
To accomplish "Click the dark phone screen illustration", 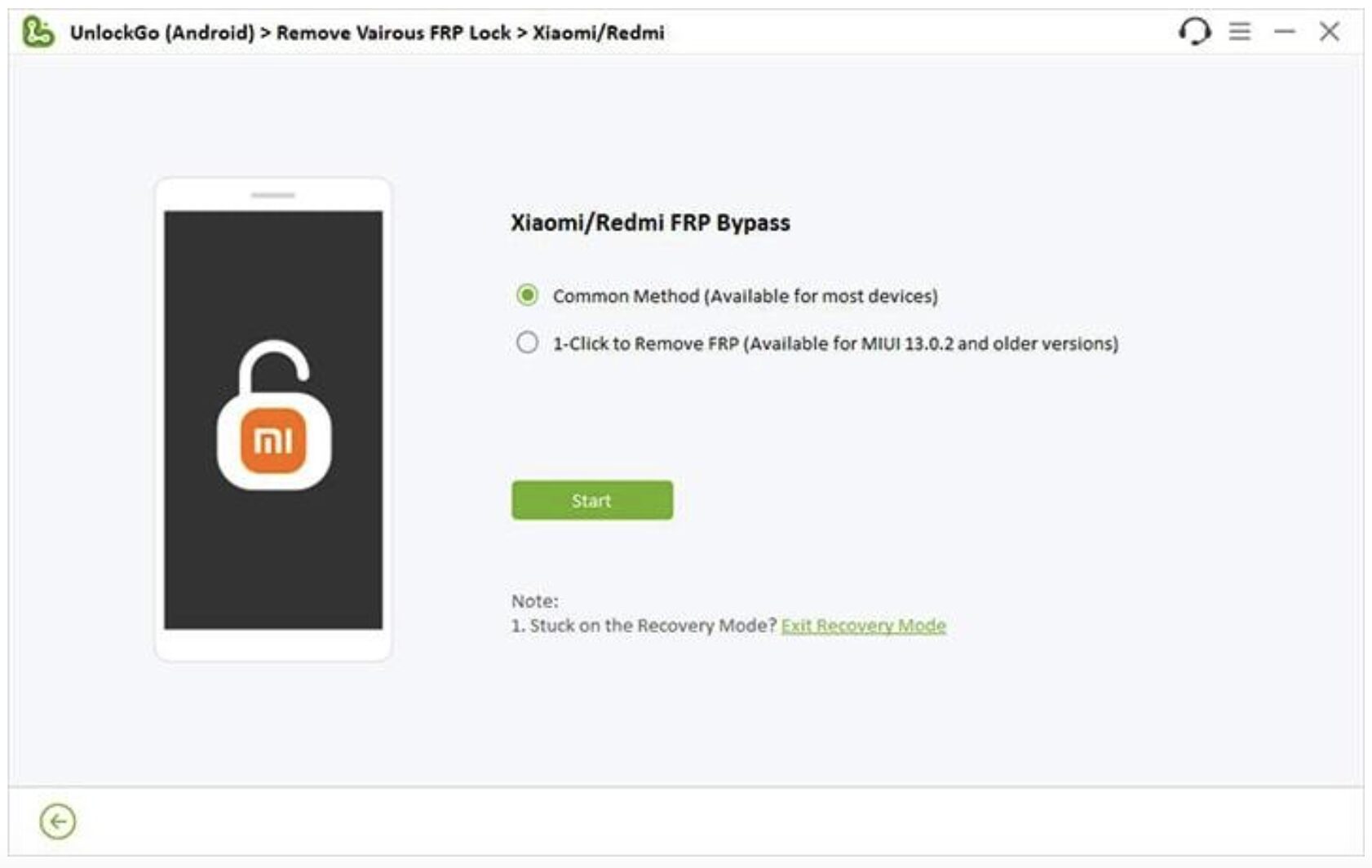I will 273,420.
